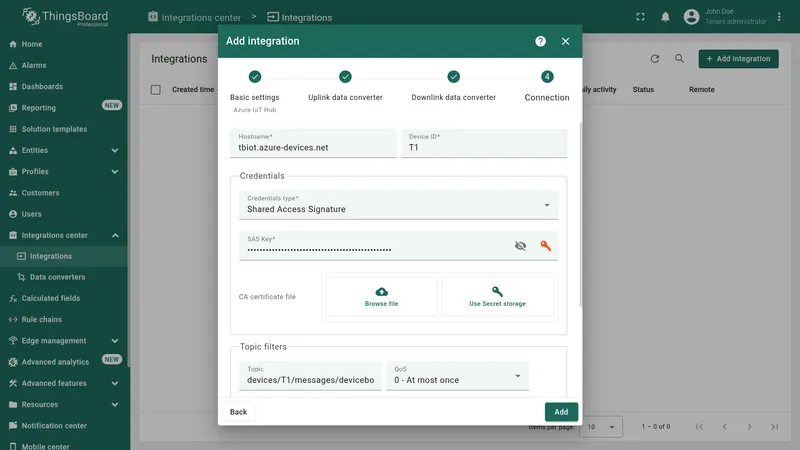Expand Advanced features chevron

(115, 383)
